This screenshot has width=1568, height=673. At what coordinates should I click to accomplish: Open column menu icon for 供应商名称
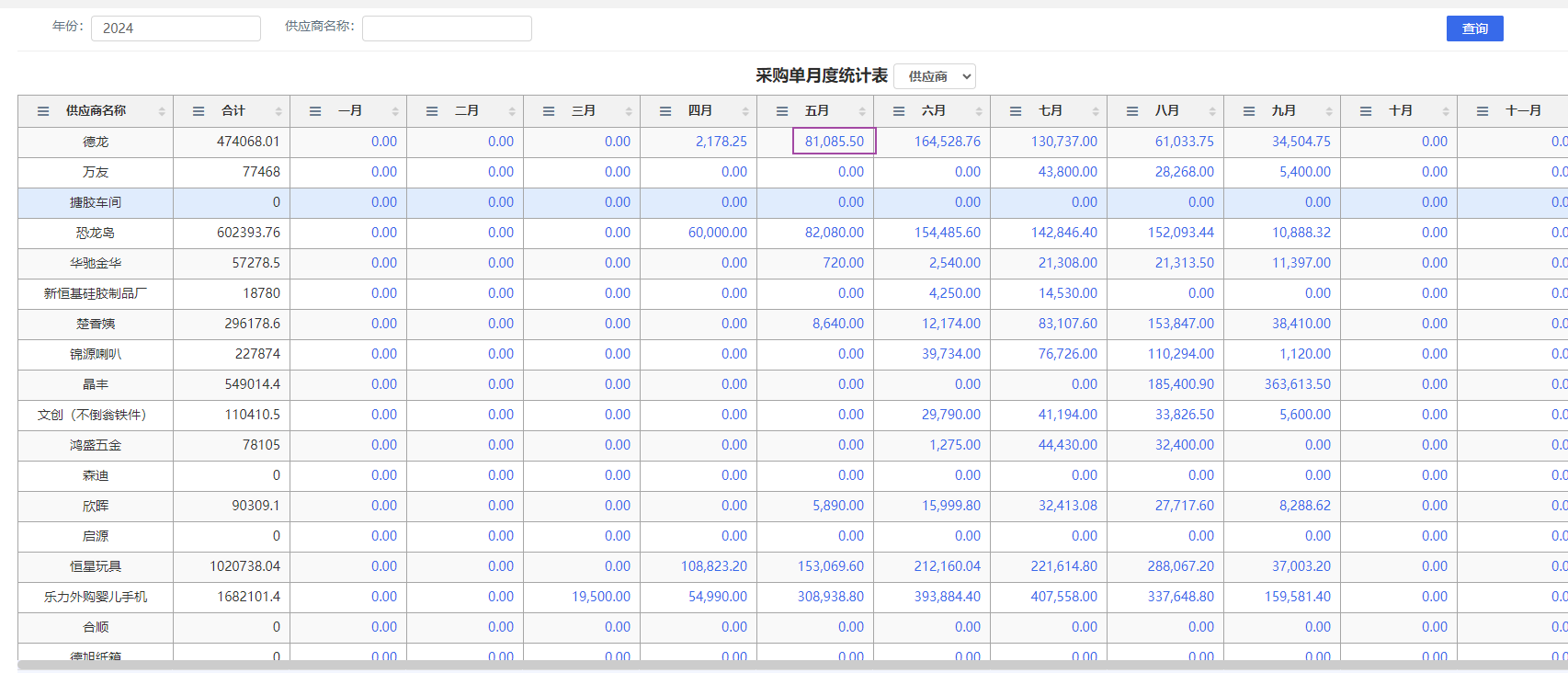(43, 111)
